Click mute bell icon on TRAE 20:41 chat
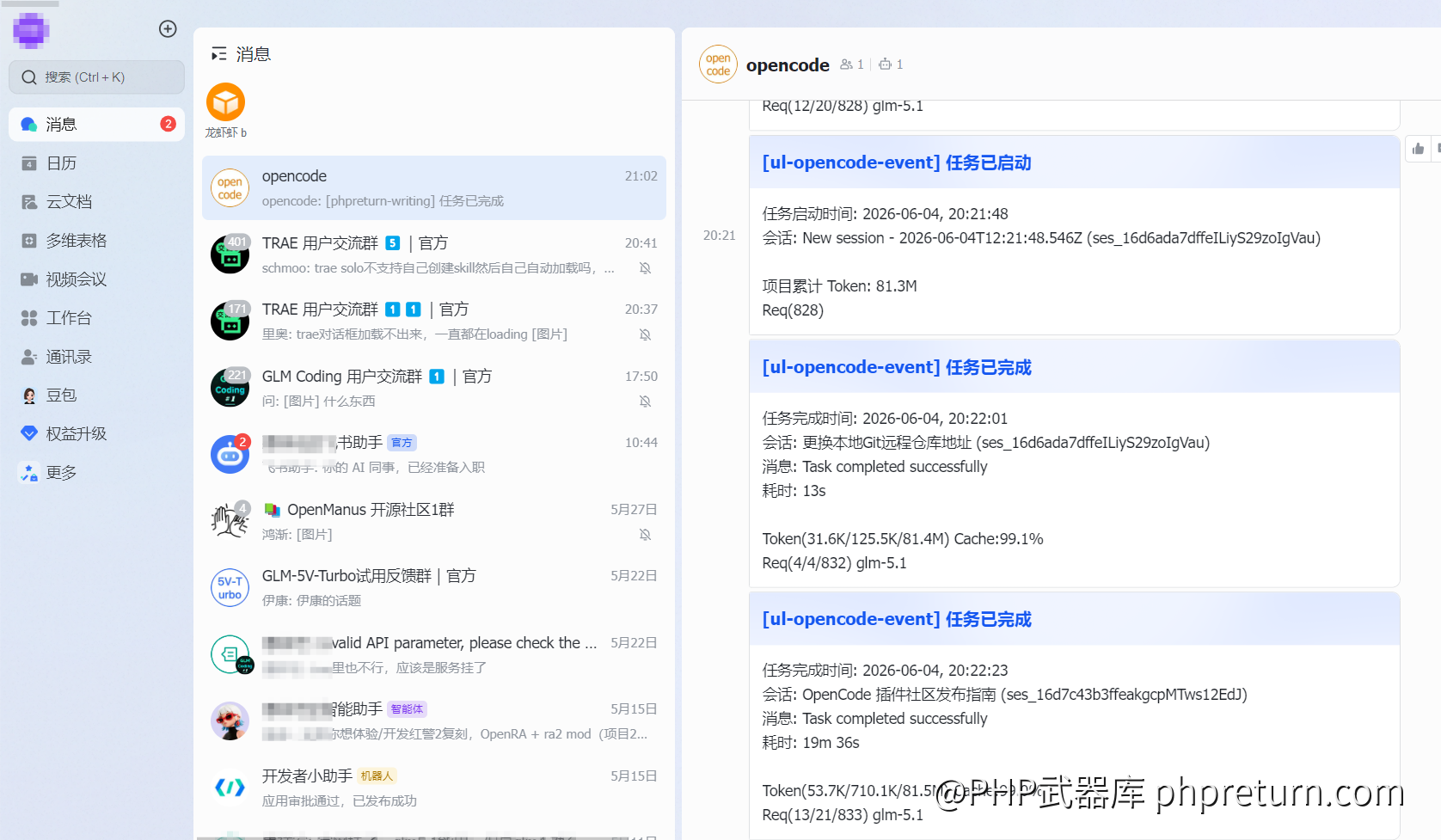1441x840 pixels. point(645,268)
